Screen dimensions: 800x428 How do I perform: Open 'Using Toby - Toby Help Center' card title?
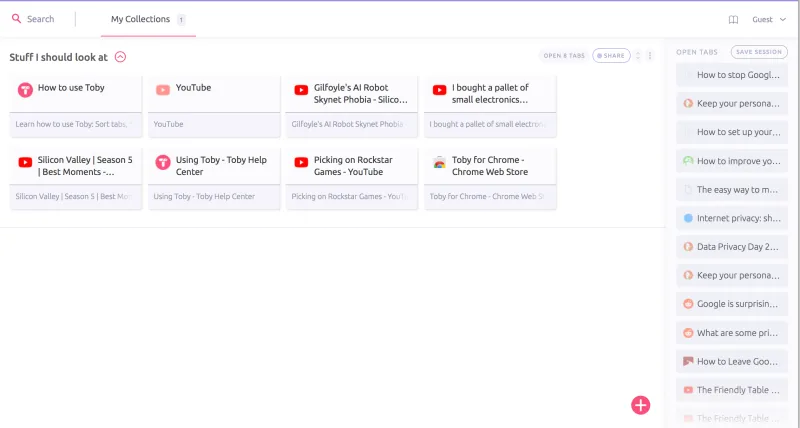[221, 166]
